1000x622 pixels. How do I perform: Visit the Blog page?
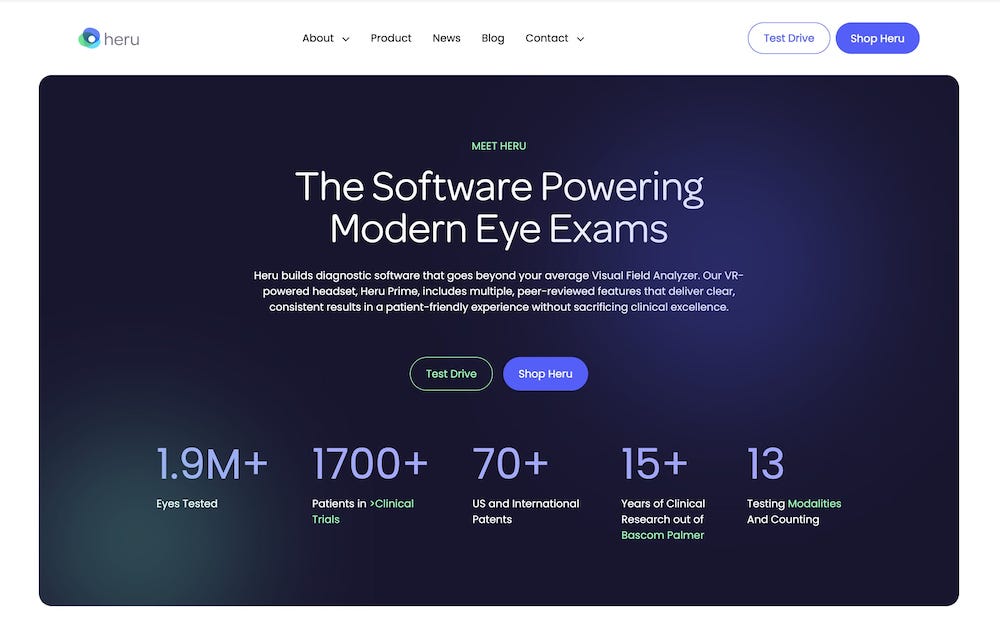coord(493,38)
